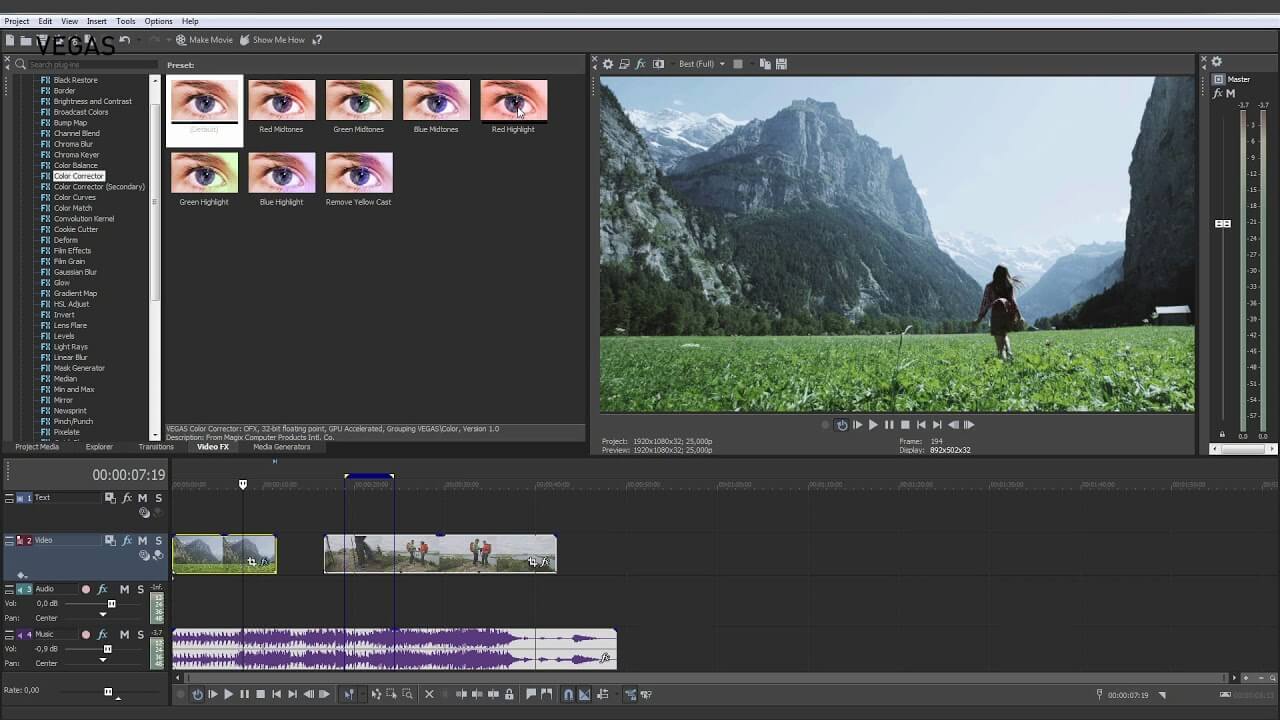Open the event FX on mountain clip
This screenshot has width=1280, height=720.
(264, 562)
